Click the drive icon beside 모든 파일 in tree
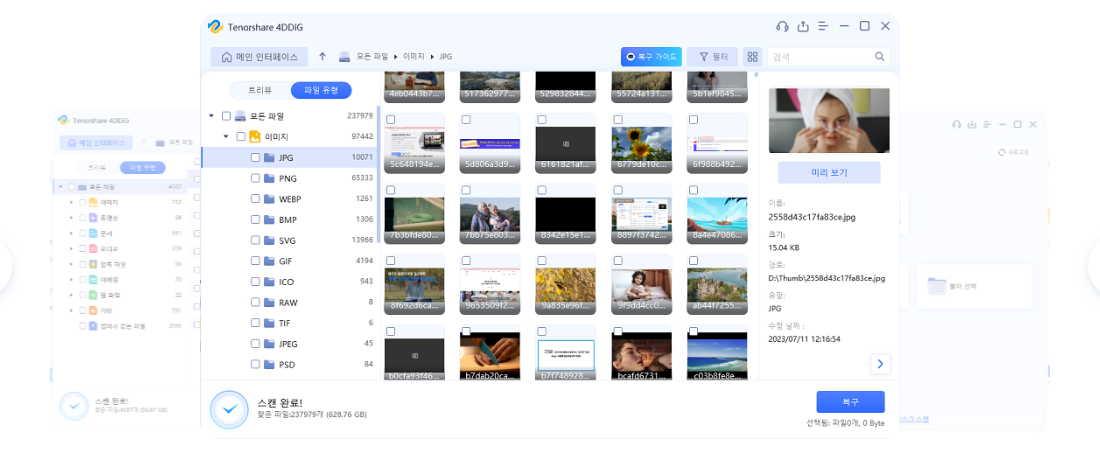1100x457 pixels. [241, 116]
